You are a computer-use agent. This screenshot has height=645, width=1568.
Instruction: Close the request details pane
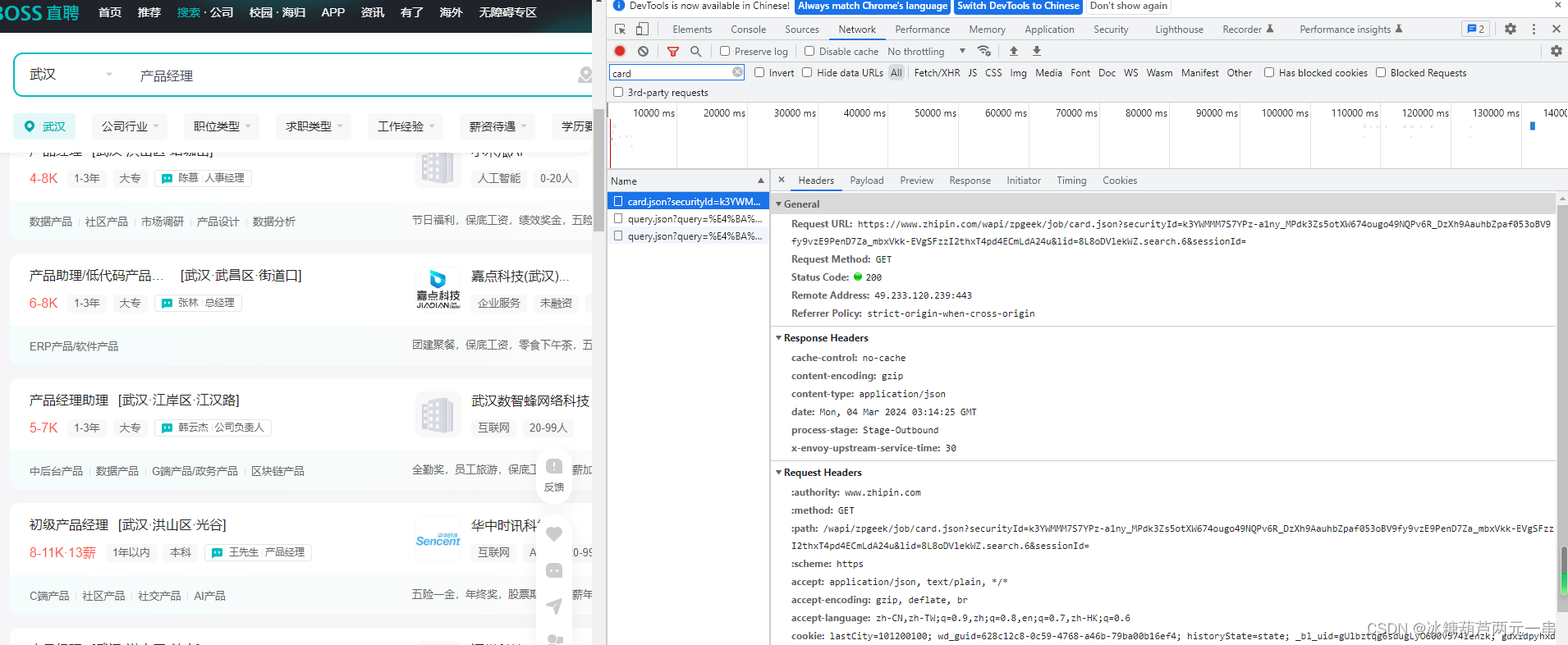click(782, 180)
